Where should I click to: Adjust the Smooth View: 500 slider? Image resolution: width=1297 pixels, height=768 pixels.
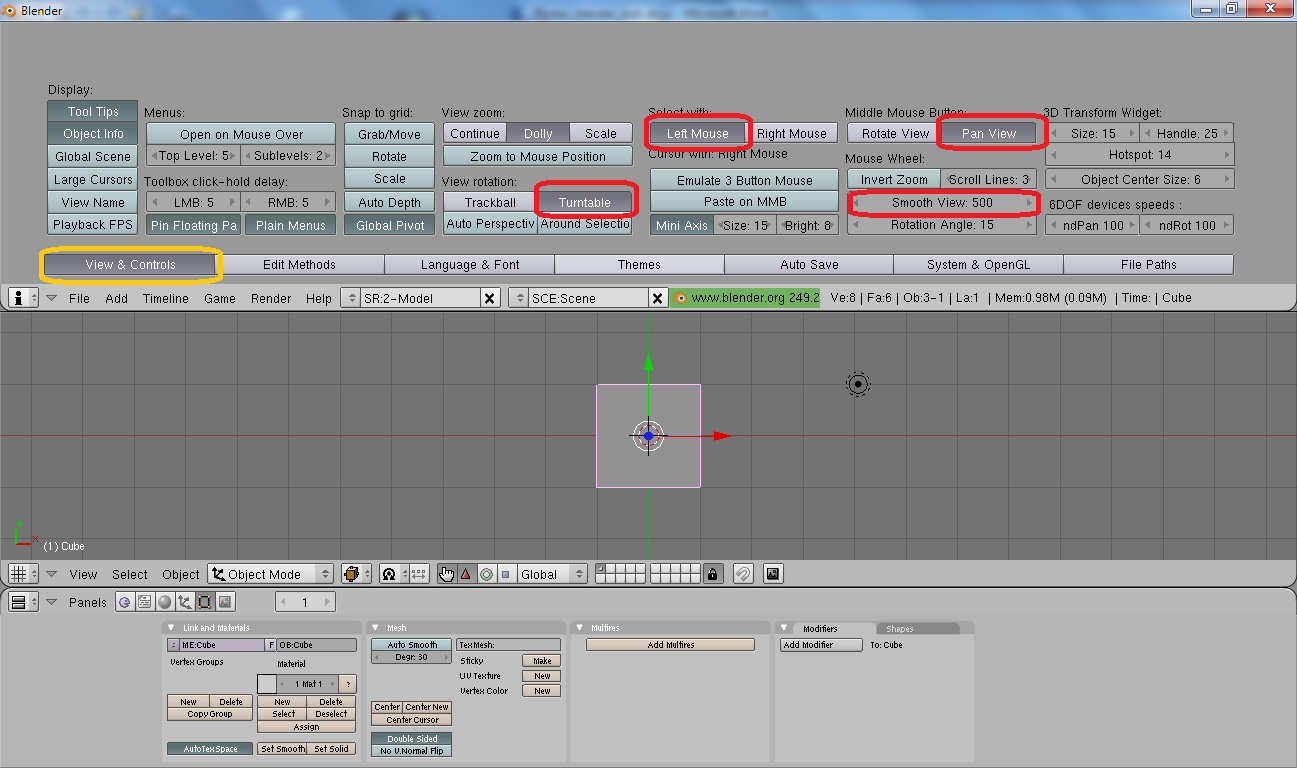[942, 202]
